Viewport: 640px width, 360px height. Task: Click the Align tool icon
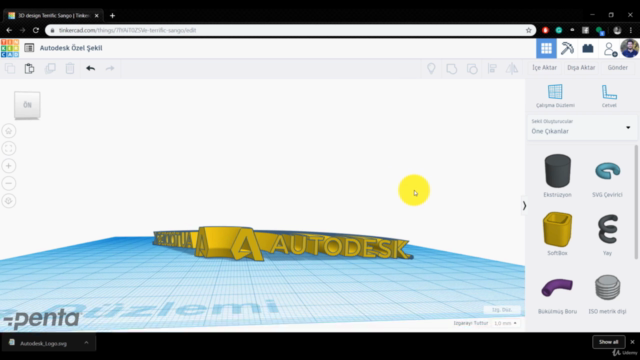492,69
